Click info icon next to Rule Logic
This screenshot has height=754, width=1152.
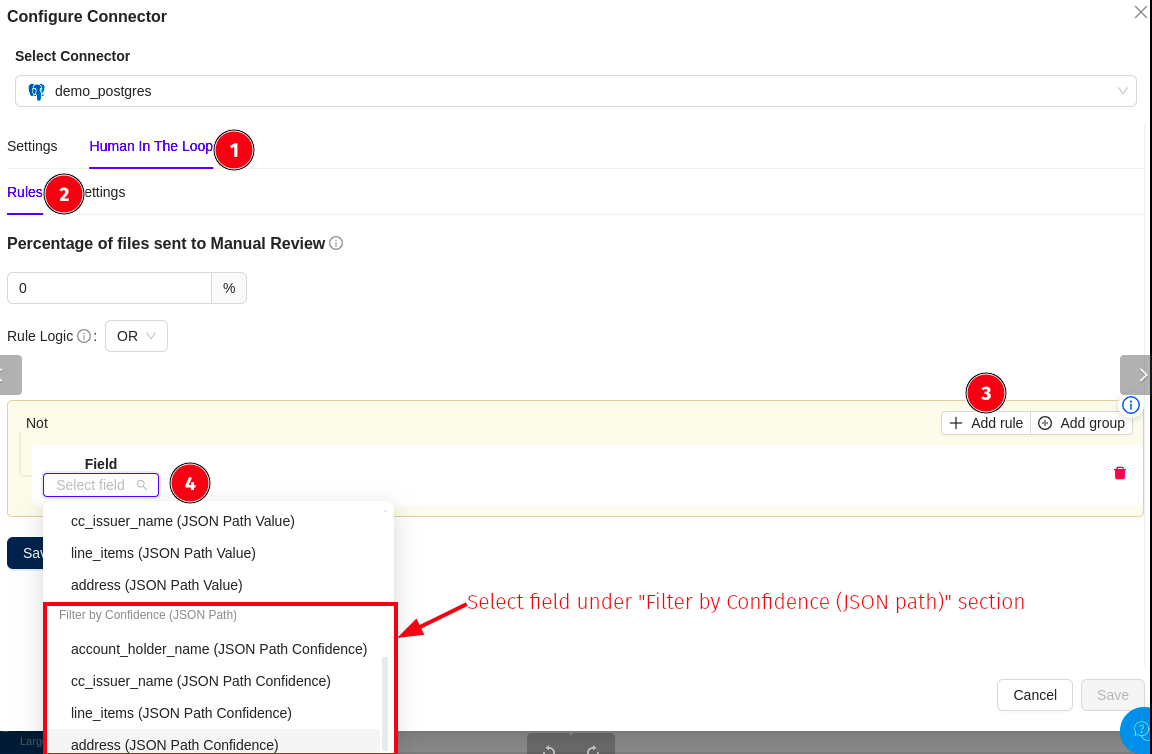coord(84,336)
